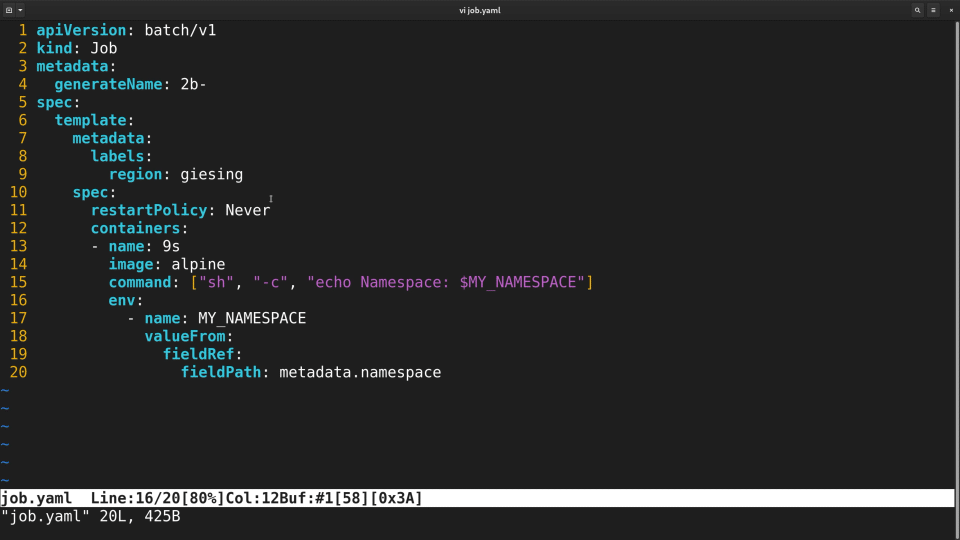The image size is (960, 540).
Task: Click line number 20 in the gutter
Action: point(18,372)
